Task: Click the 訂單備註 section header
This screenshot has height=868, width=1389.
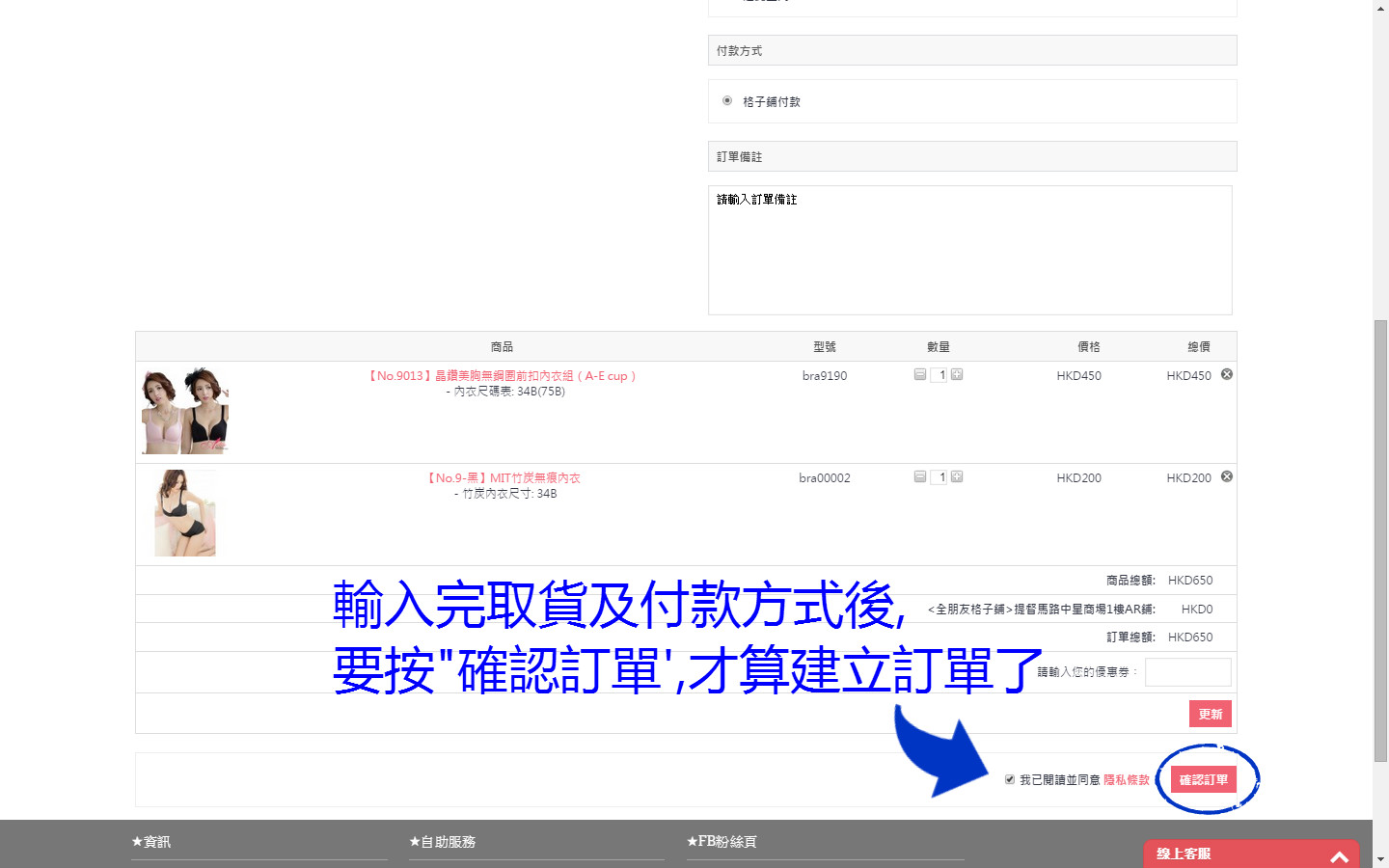Action: point(972,156)
